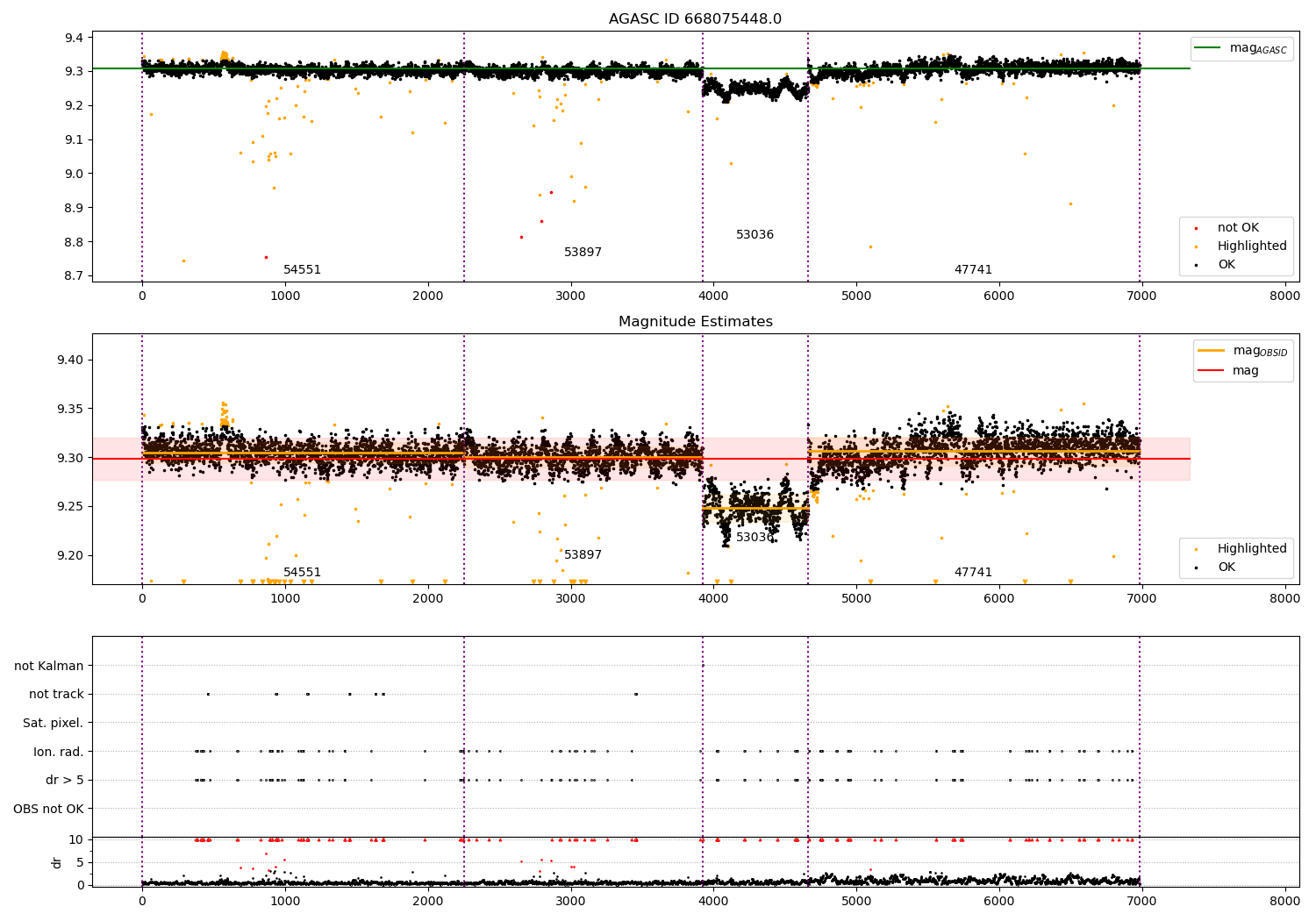Click obsid label 54551 in the Magnitude Estimates plot
This screenshot has height=921, width=1316.
tap(302, 573)
